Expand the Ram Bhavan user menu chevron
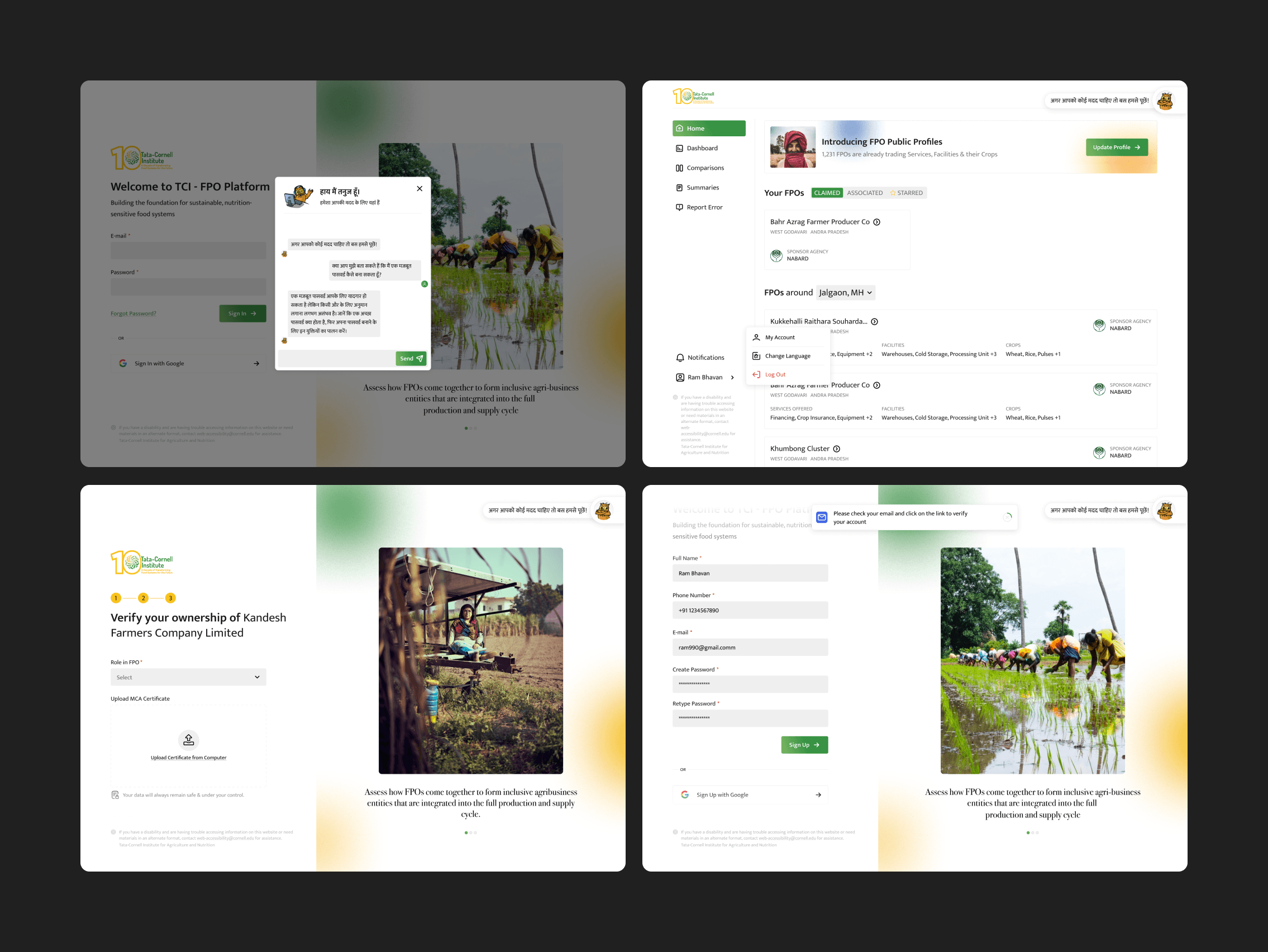This screenshot has width=1268, height=952. click(733, 377)
